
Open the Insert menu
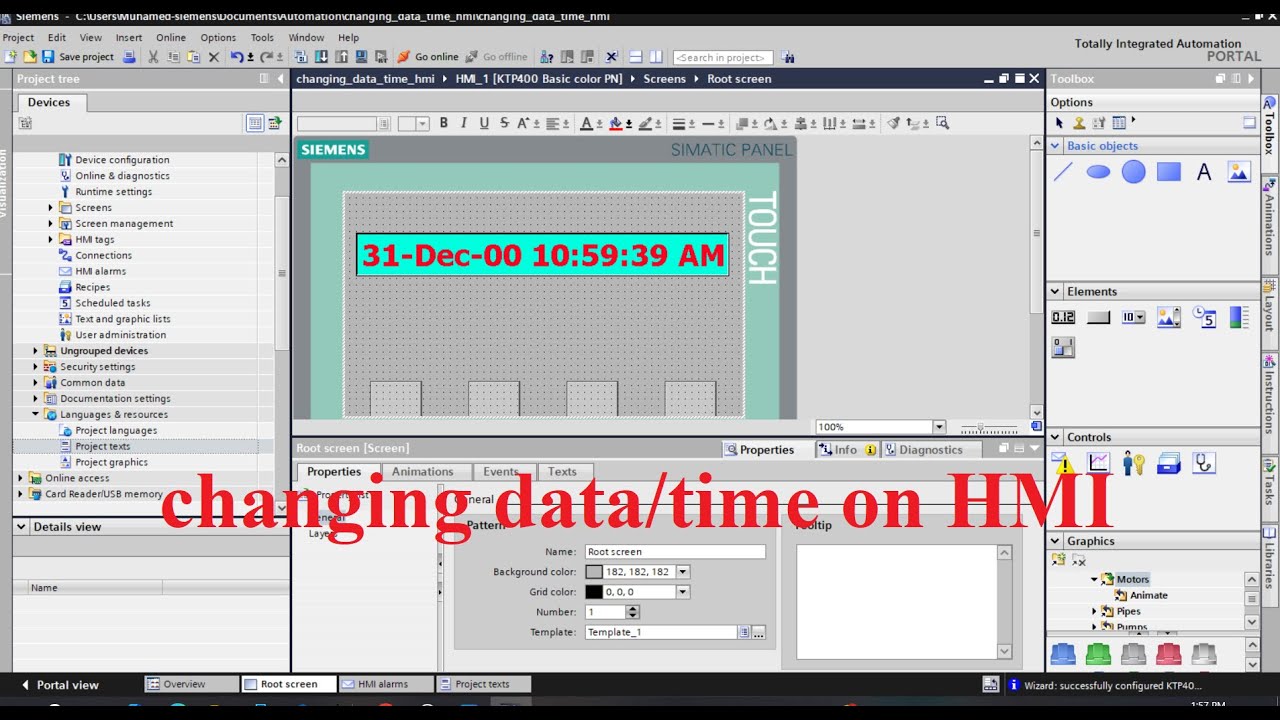pos(129,38)
